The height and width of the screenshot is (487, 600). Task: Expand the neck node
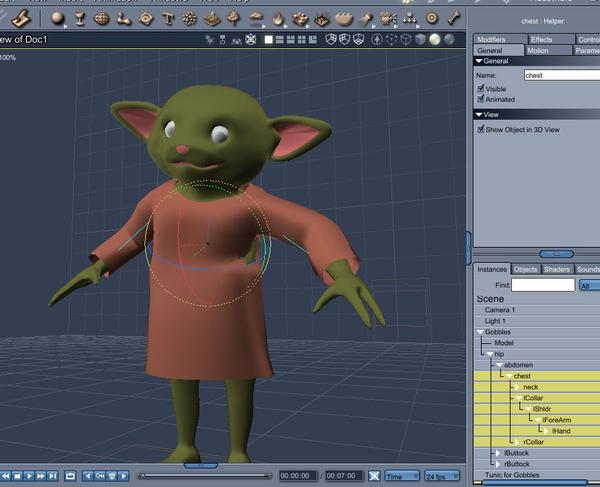517,387
